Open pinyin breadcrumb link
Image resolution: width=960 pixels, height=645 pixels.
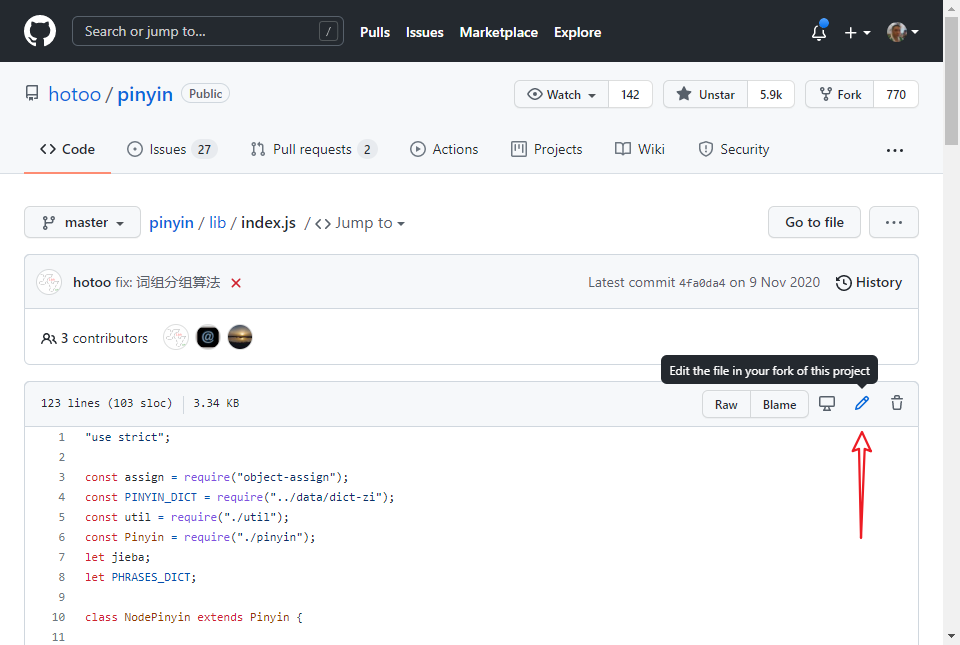tap(171, 223)
